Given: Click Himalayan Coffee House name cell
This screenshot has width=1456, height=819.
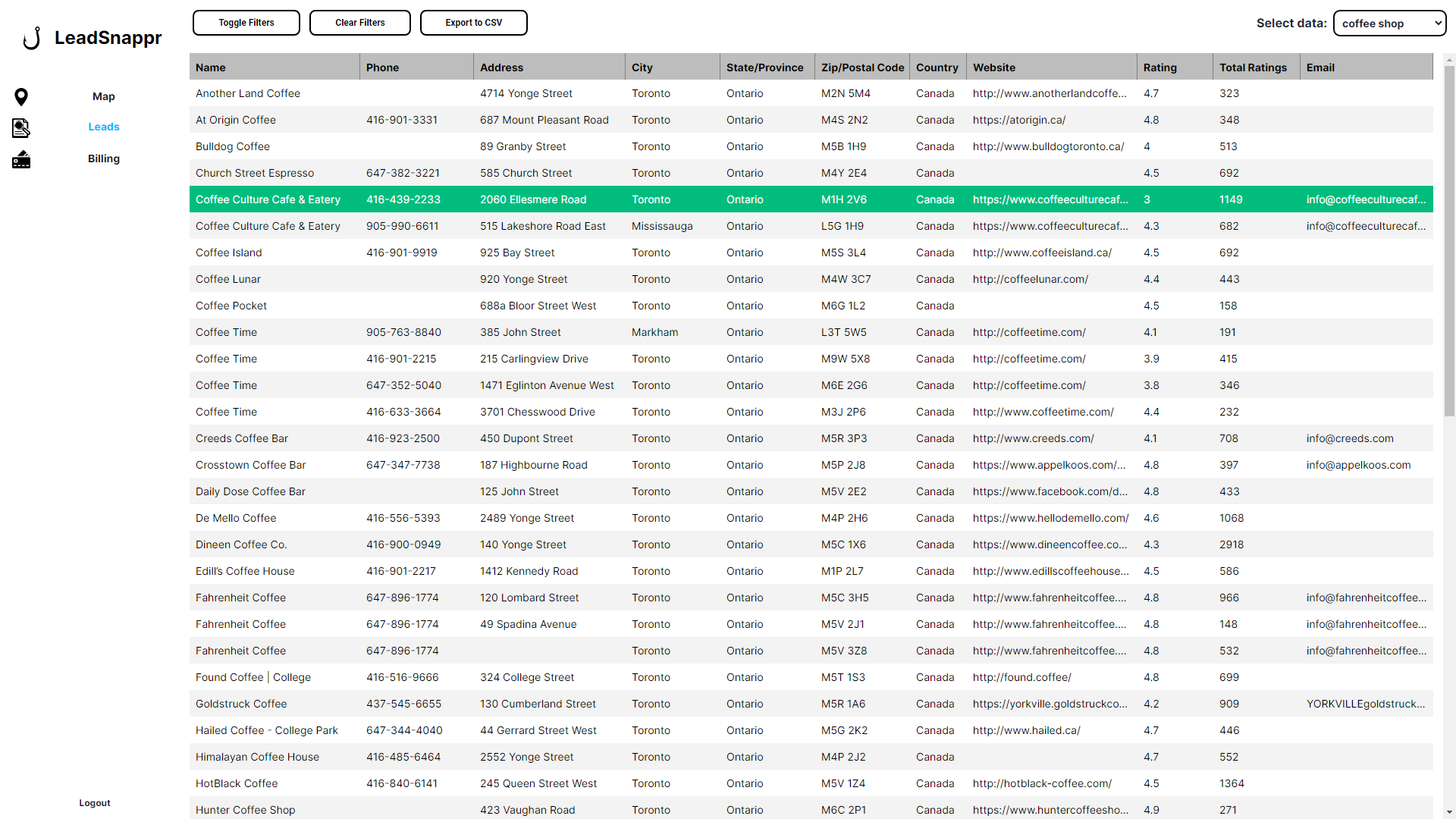Looking at the screenshot, I should [x=258, y=757].
